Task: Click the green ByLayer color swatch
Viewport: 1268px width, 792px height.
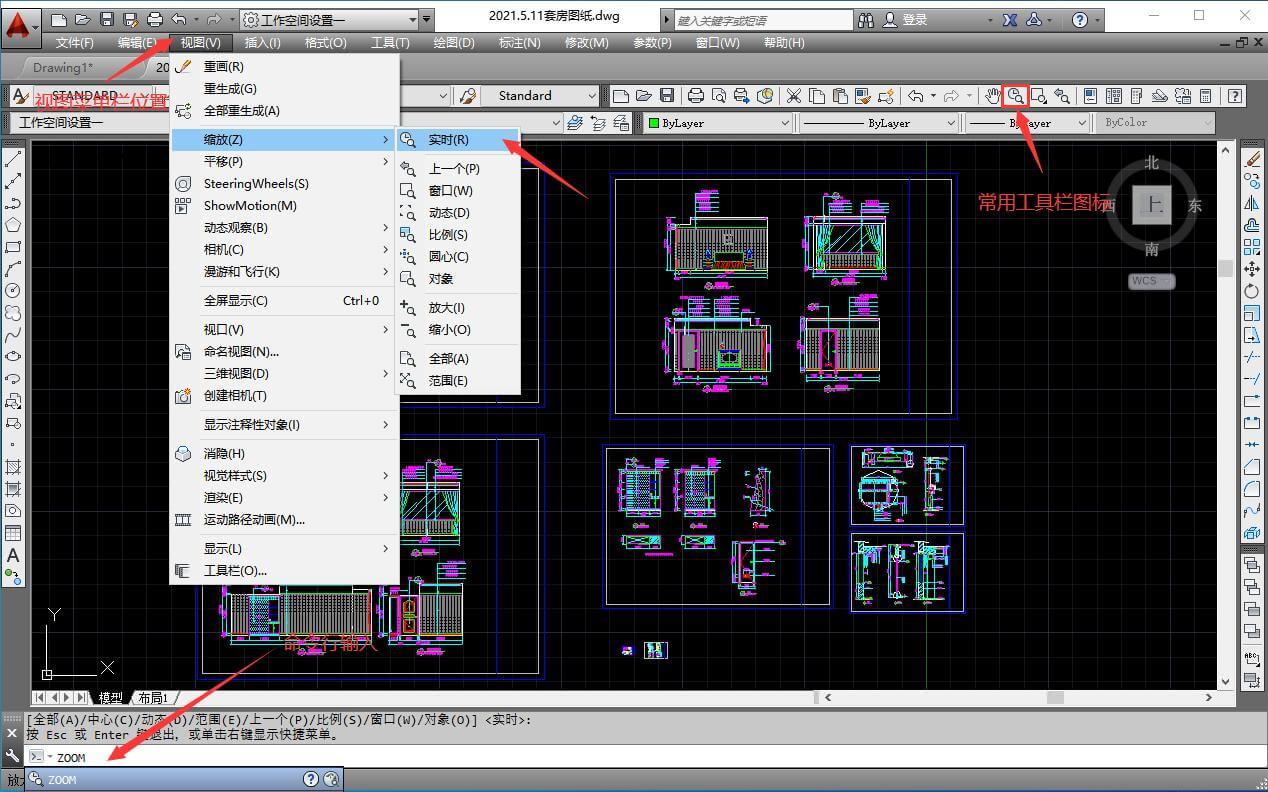Action: pyautogui.click(x=655, y=123)
